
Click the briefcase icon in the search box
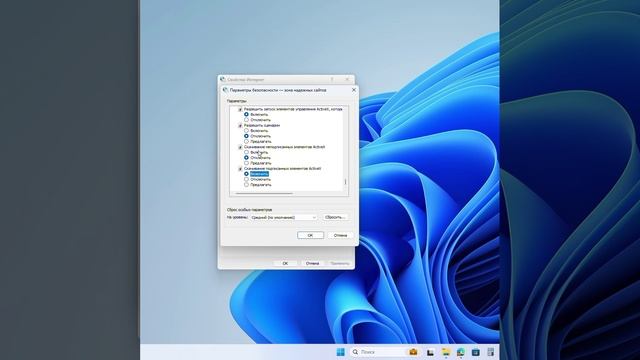point(413,352)
